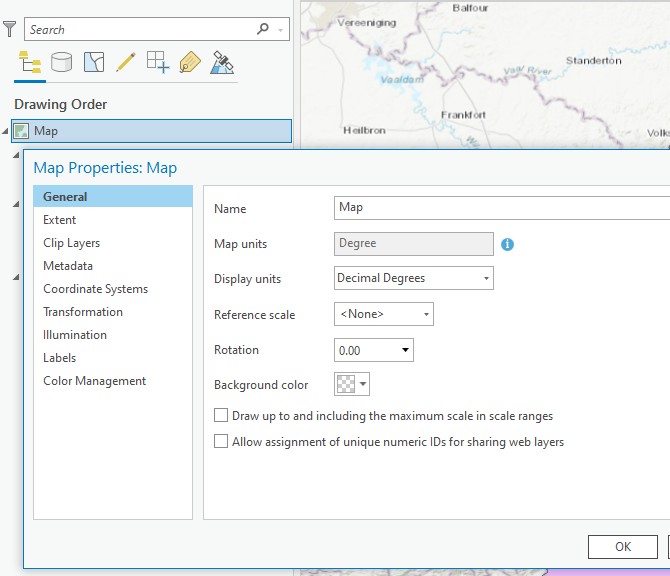Select List By Data Source icon
This screenshot has width=670, height=576.
click(62, 62)
